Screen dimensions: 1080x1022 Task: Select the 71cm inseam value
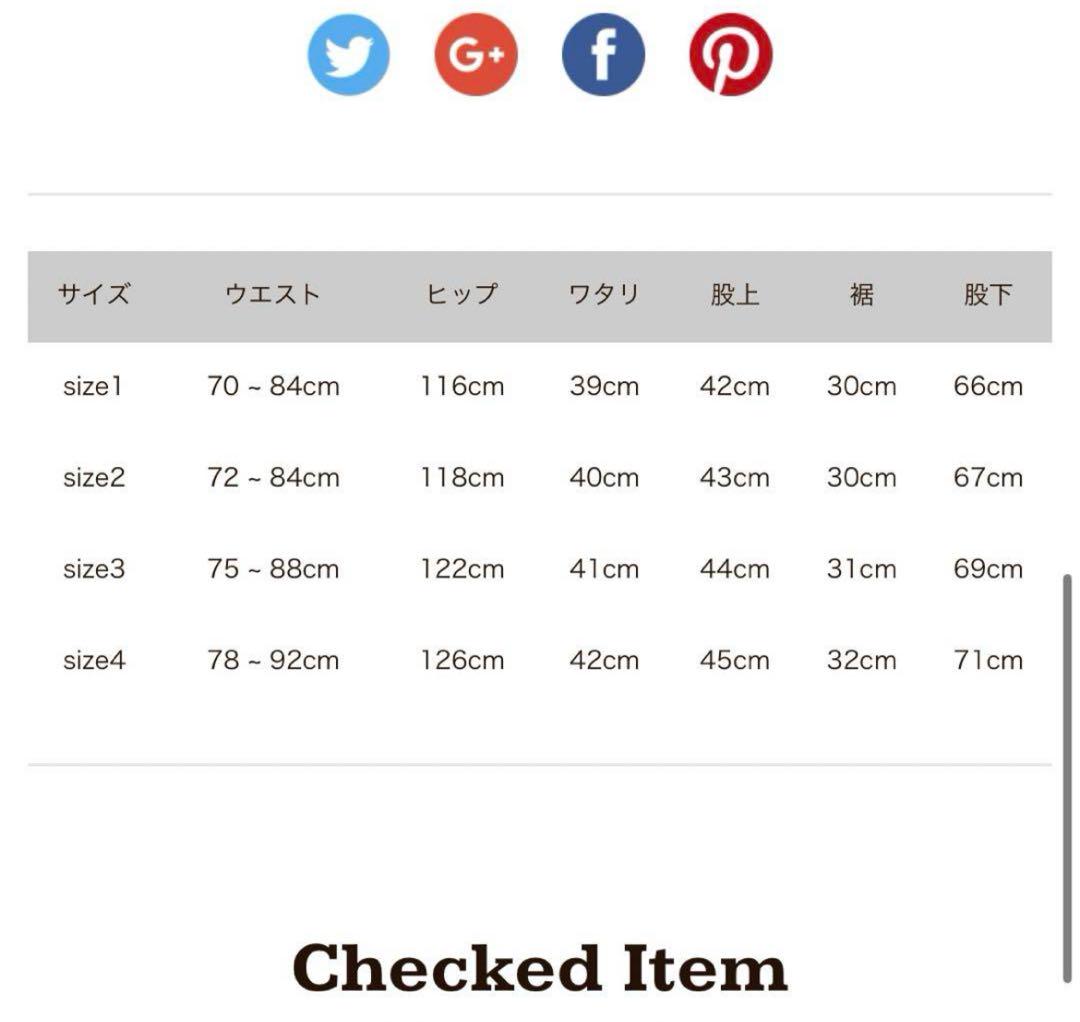tap(988, 661)
